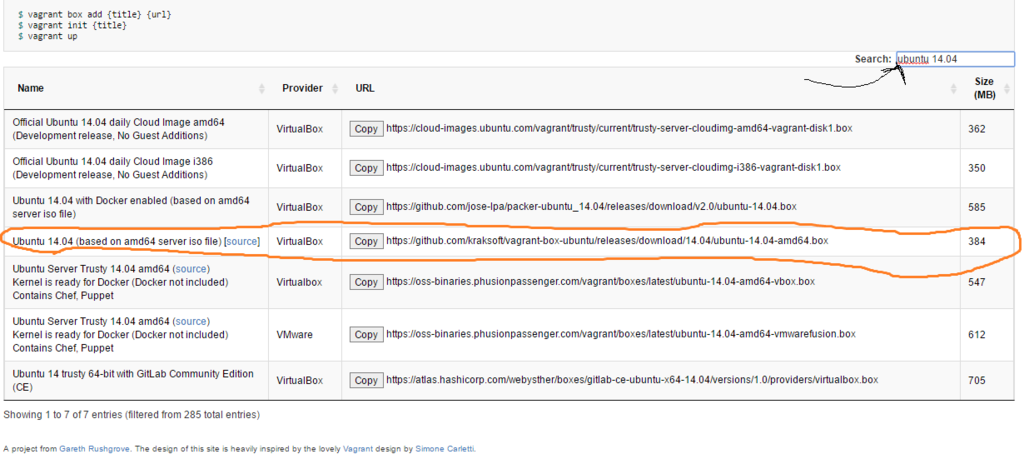Select the phusionpassenger vbox.box URL text
Viewport: 1024px width, 454px height.
[x=601, y=282]
